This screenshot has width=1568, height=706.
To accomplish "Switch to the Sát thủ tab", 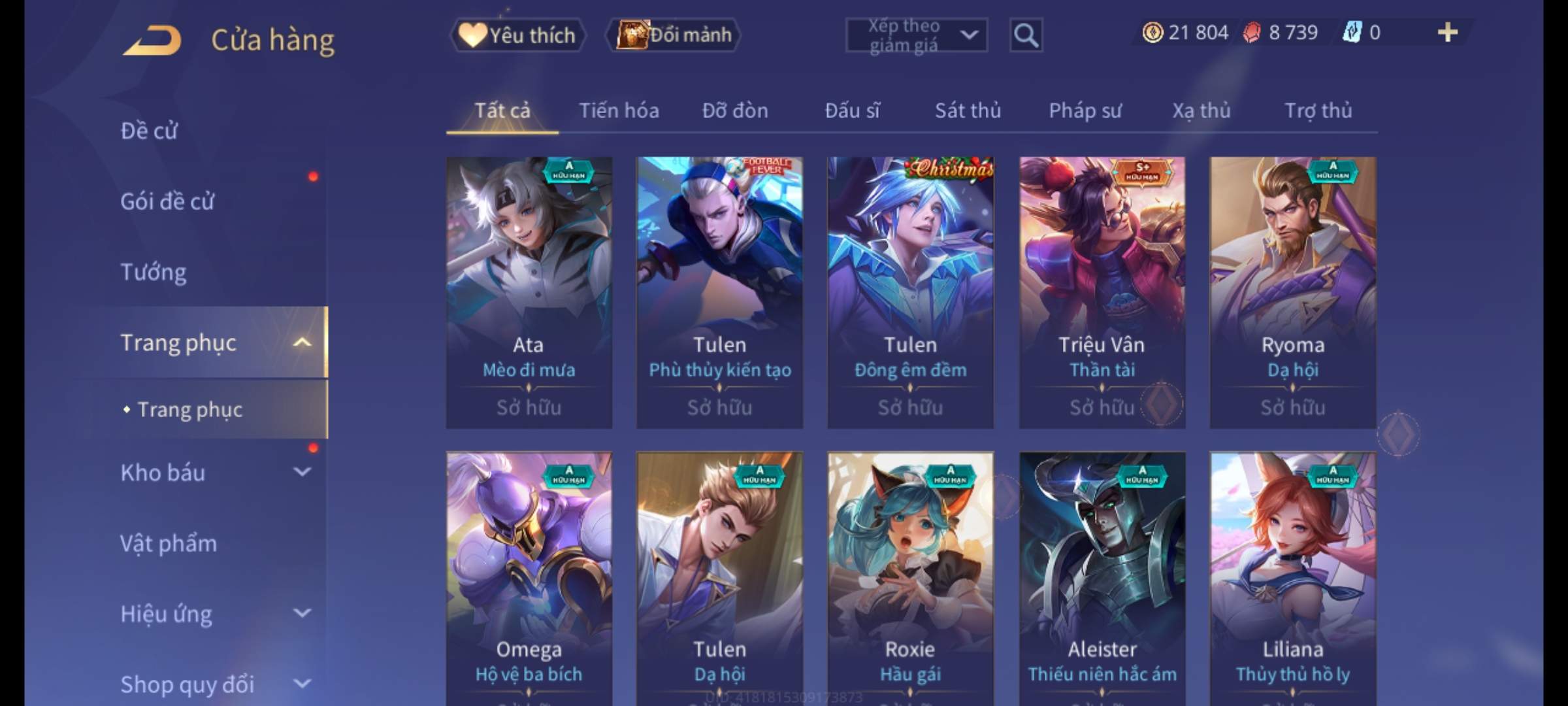I will tap(968, 110).
